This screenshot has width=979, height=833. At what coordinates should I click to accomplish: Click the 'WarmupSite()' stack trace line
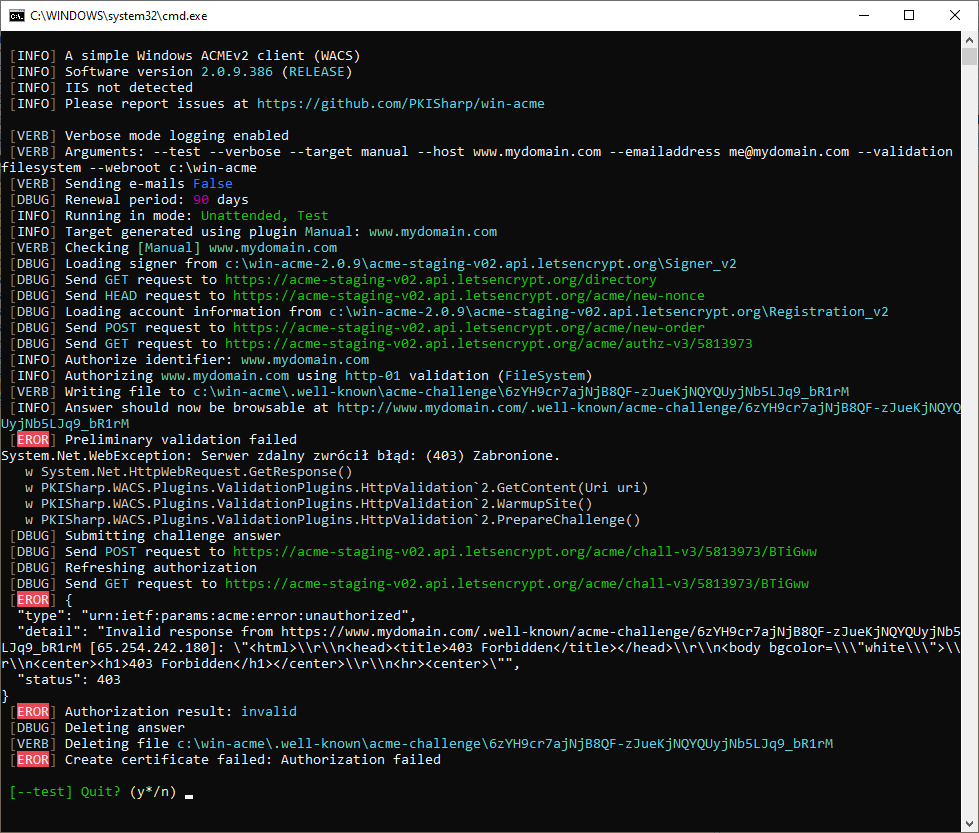(x=308, y=504)
